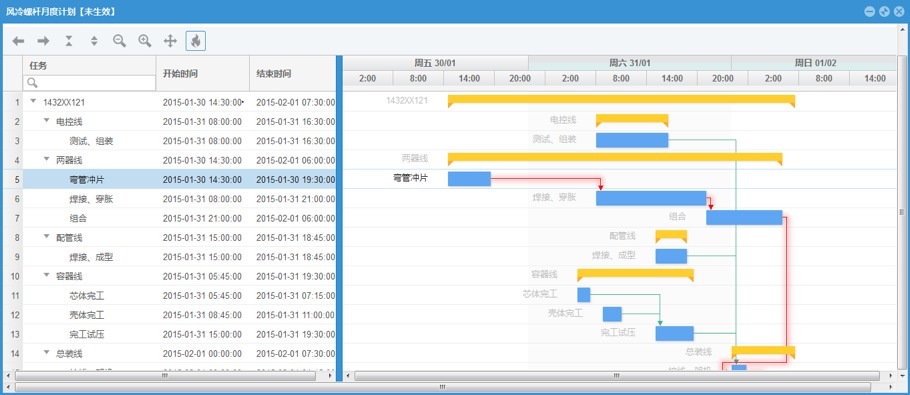Click the 焊接、成型 blue task bar

point(671,256)
